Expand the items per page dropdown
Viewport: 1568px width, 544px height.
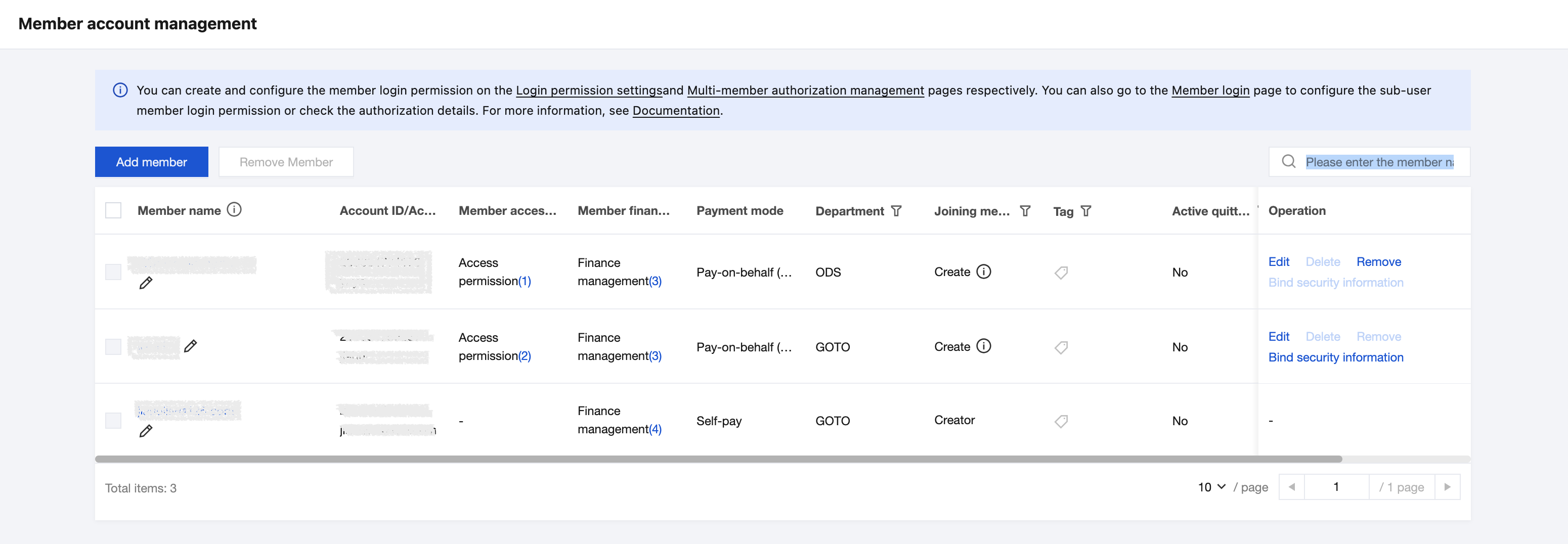[1211, 487]
